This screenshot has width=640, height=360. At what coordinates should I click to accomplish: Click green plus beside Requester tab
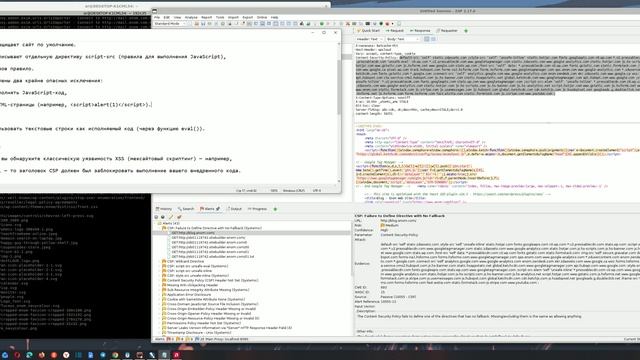pyautogui.click(x=466, y=31)
